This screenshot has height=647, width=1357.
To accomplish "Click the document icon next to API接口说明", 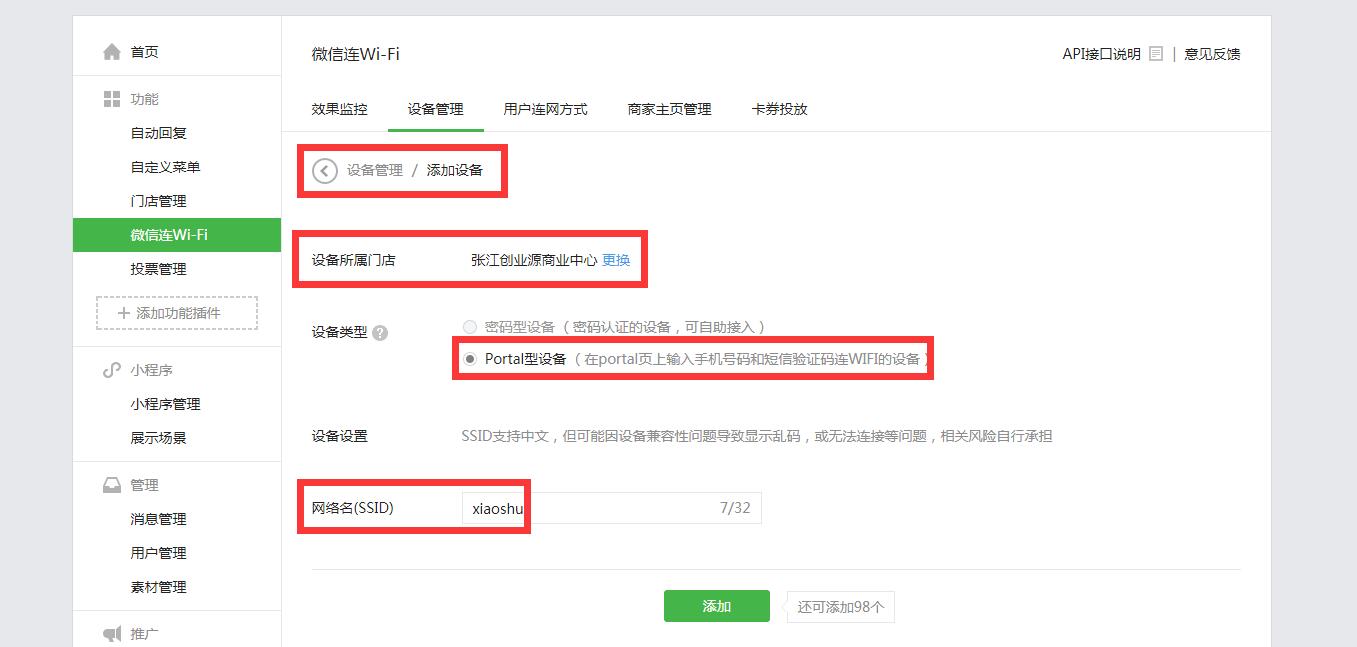I will pyautogui.click(x=1156, y=54).
